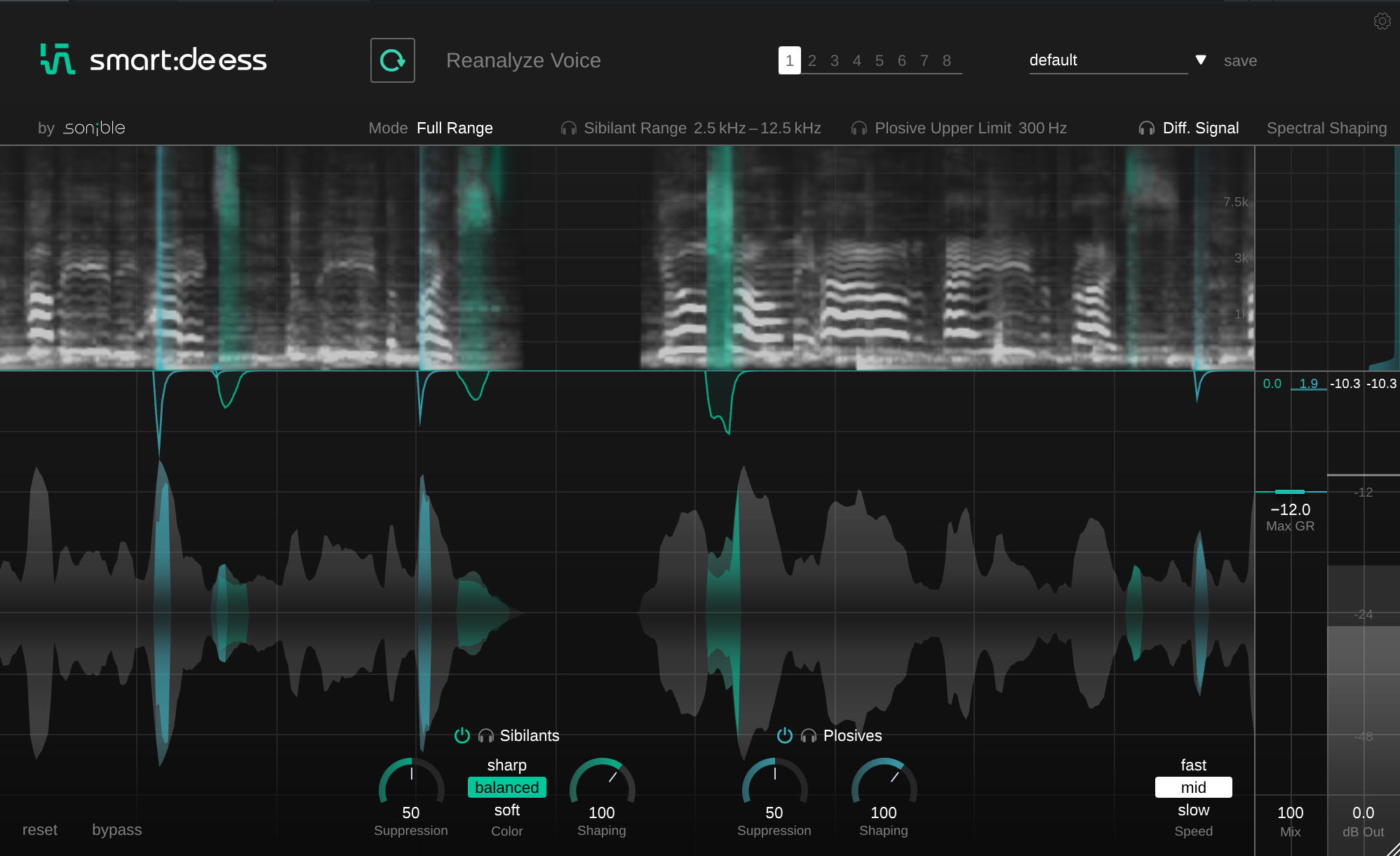Toggle Sibilants power button off

tap(462, 735)
